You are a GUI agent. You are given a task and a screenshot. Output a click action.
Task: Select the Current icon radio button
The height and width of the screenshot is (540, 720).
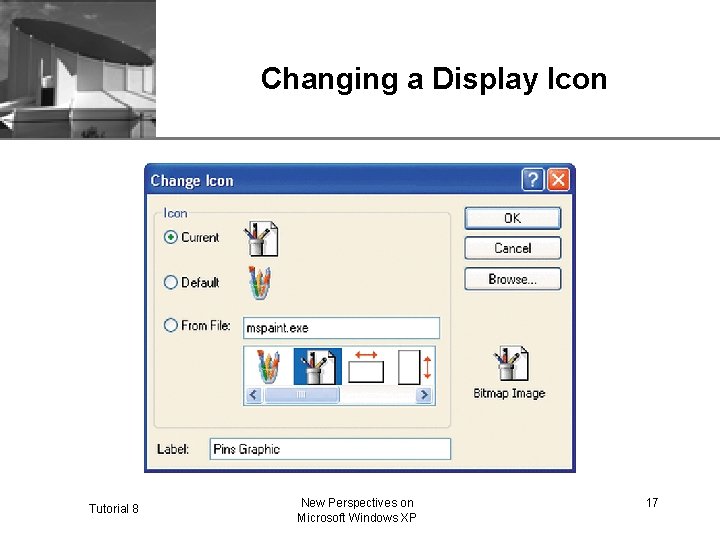point(170,237)
